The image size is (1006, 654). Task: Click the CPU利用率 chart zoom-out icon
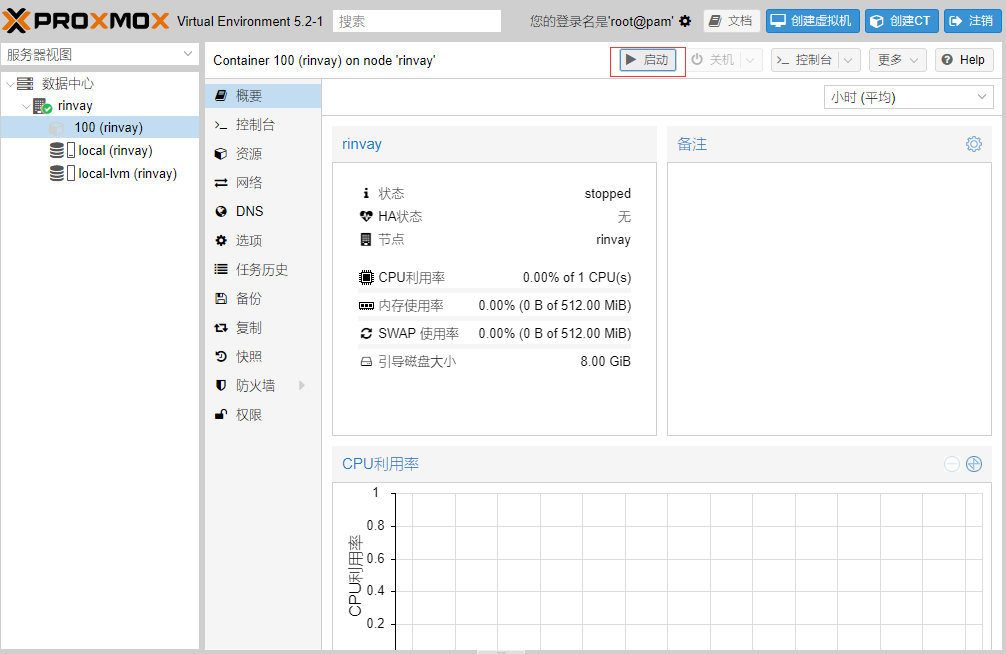[x=951, y=464]
